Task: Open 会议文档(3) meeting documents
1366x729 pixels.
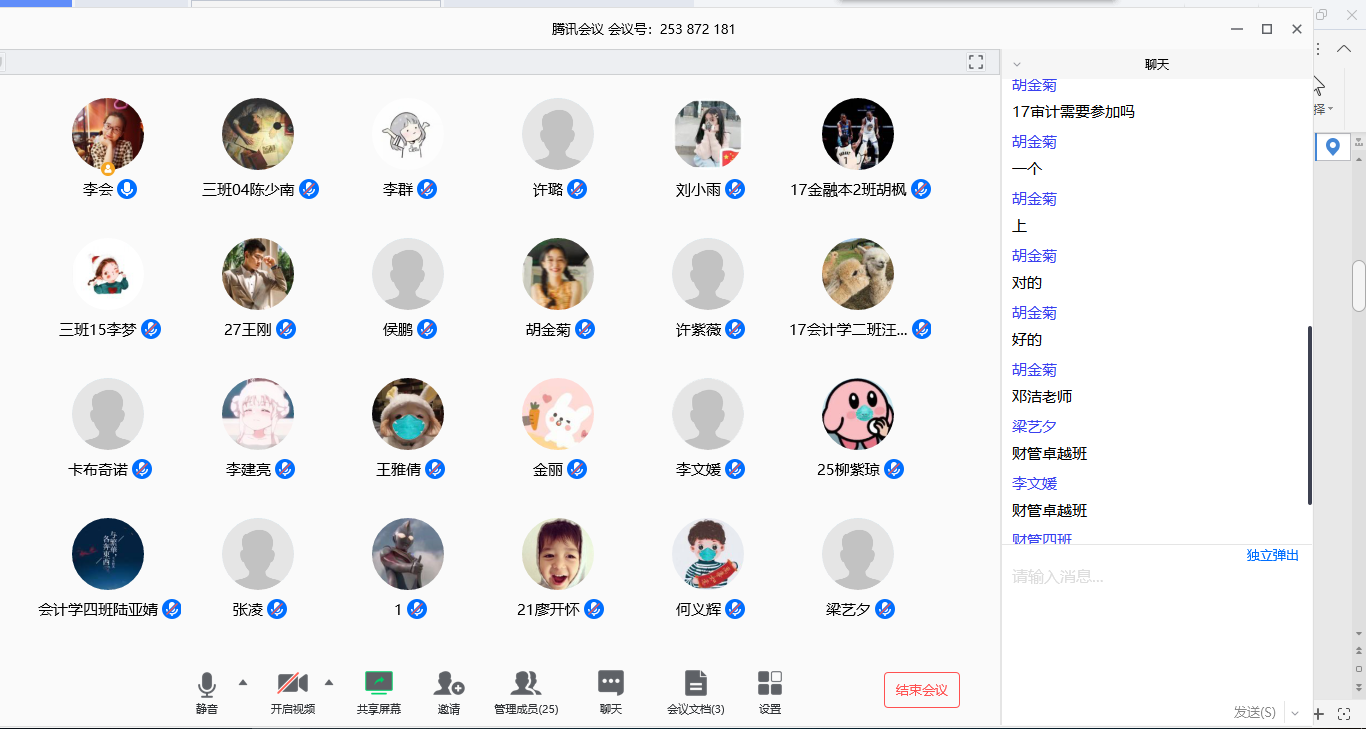Action: pyautogui.click(x=695, y=684)
